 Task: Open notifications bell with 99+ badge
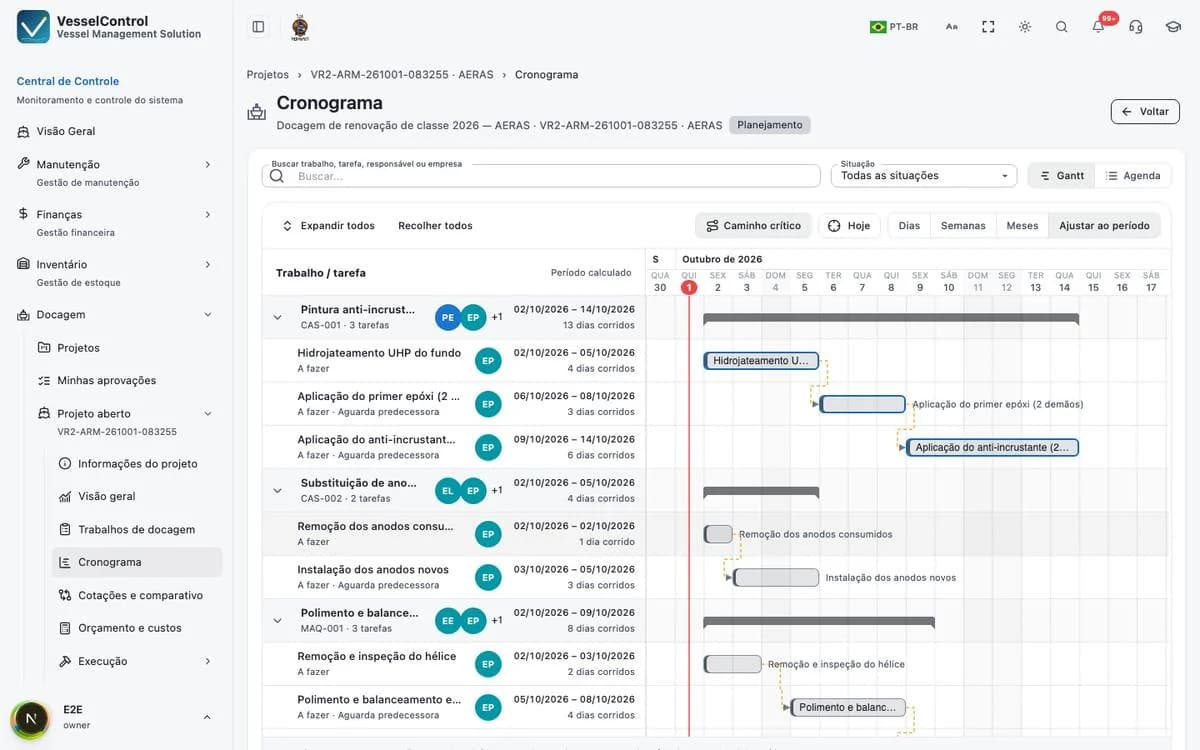1098,27
